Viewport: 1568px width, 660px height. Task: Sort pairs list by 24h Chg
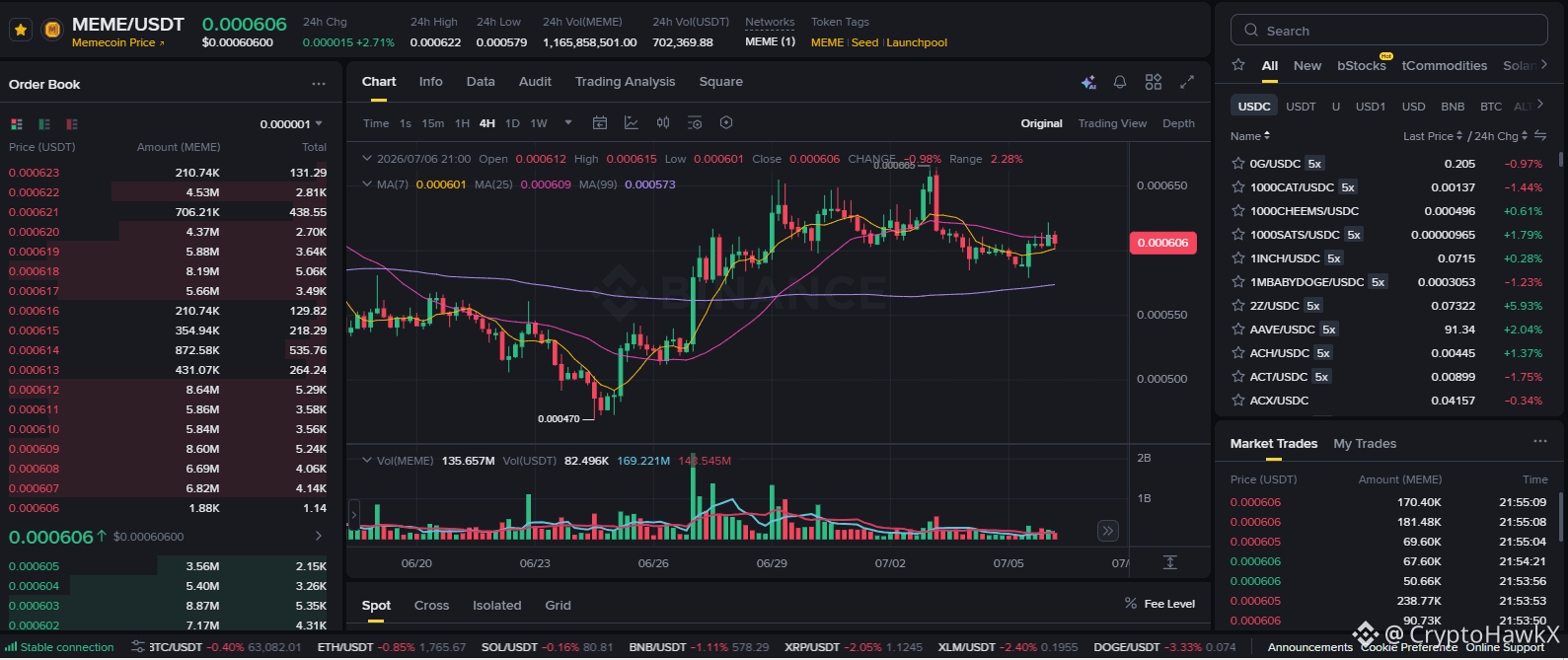point(1500,136)
